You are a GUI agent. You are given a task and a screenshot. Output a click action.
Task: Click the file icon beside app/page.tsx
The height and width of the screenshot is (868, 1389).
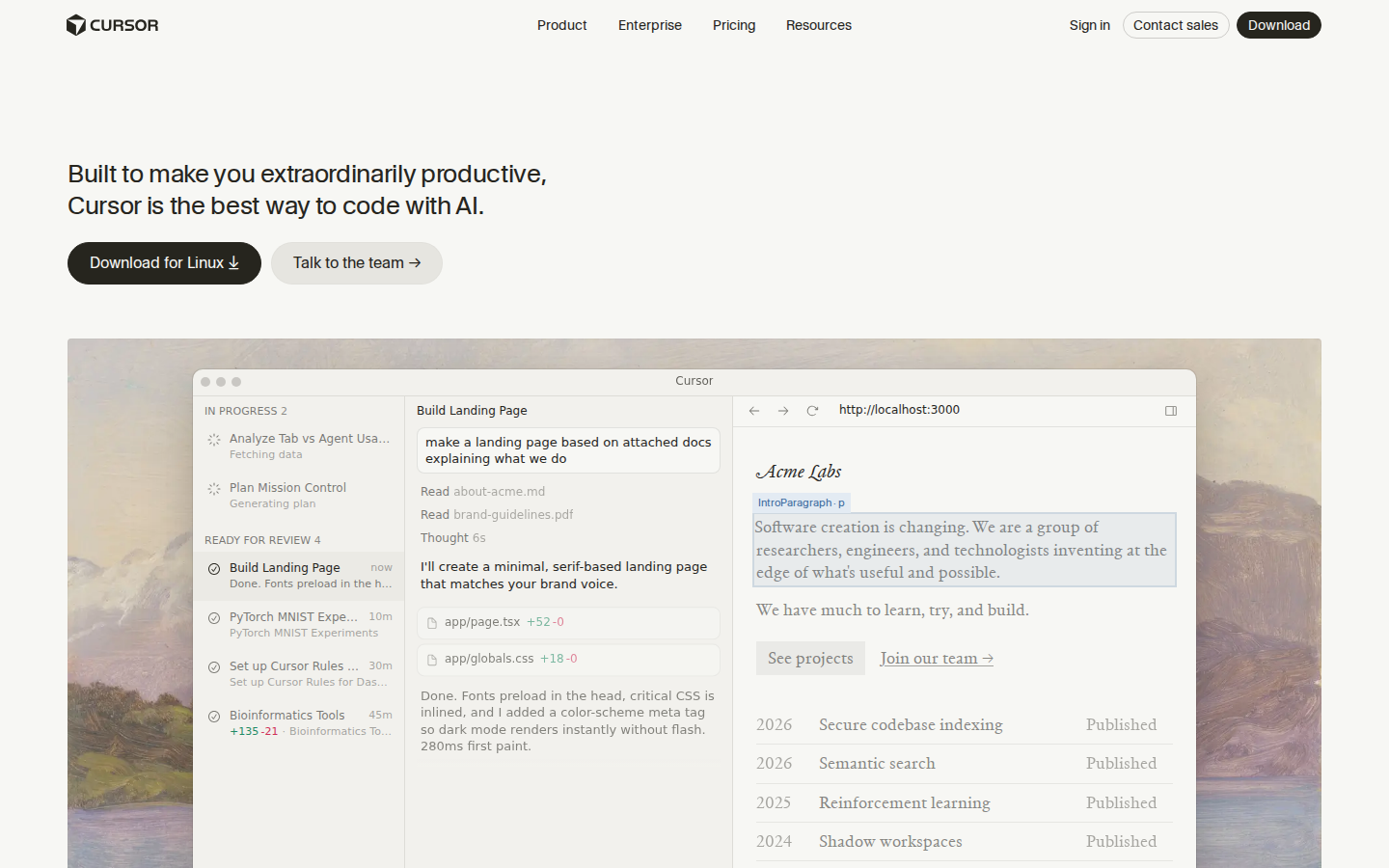(x=431, y=622)
